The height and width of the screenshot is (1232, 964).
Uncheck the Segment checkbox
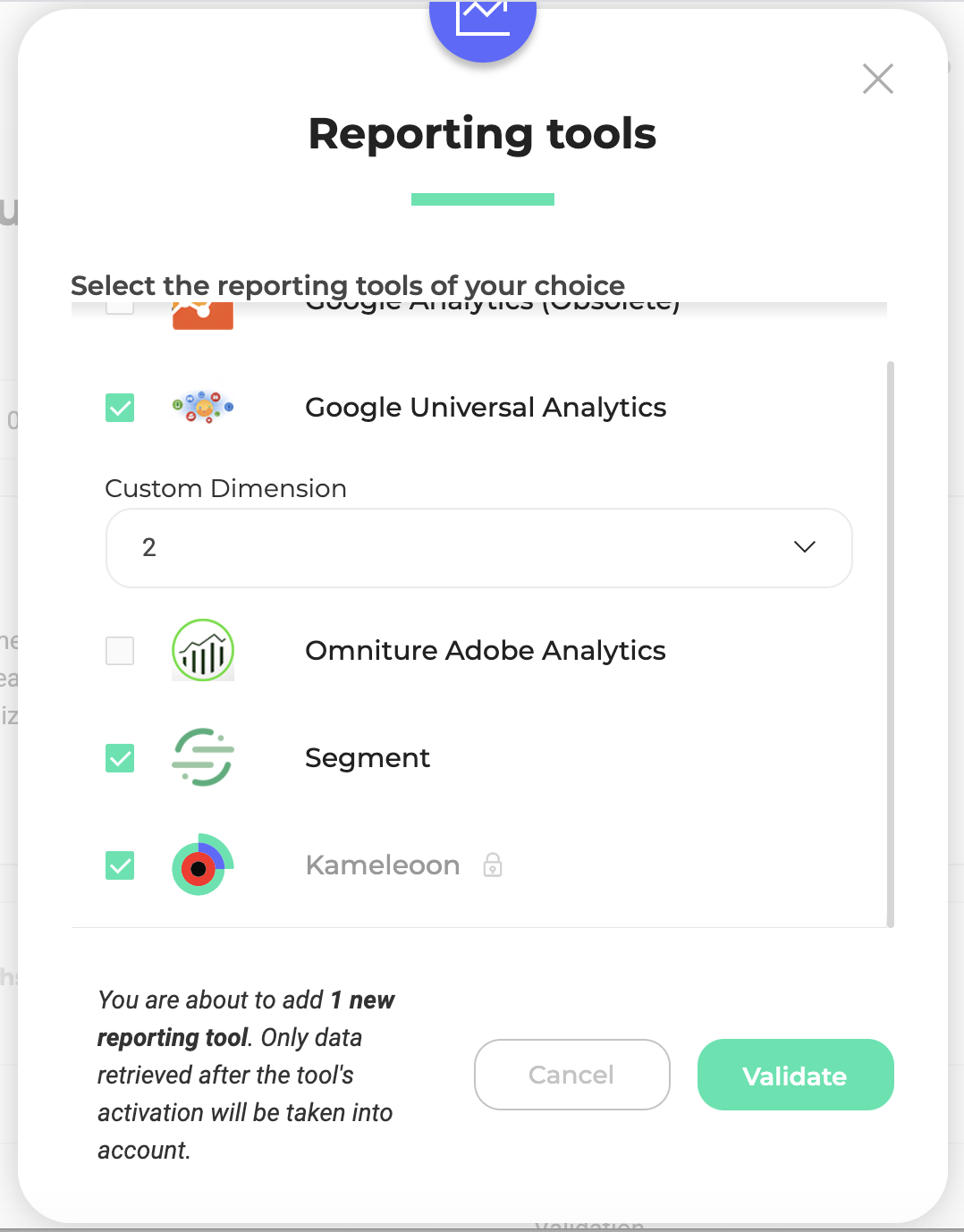[120, 758]
